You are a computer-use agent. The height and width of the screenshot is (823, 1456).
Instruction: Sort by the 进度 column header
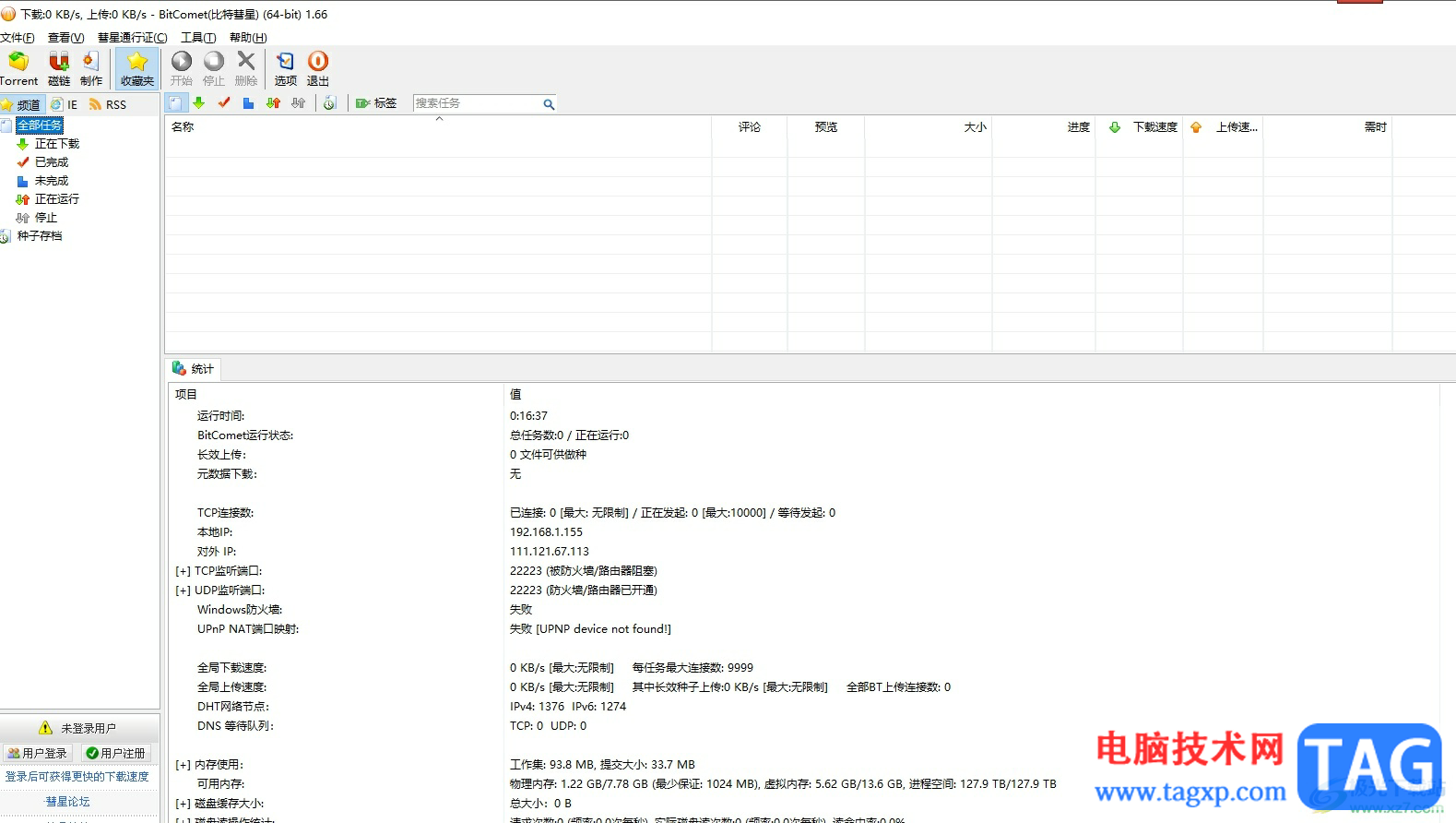tap(1044, 127)
